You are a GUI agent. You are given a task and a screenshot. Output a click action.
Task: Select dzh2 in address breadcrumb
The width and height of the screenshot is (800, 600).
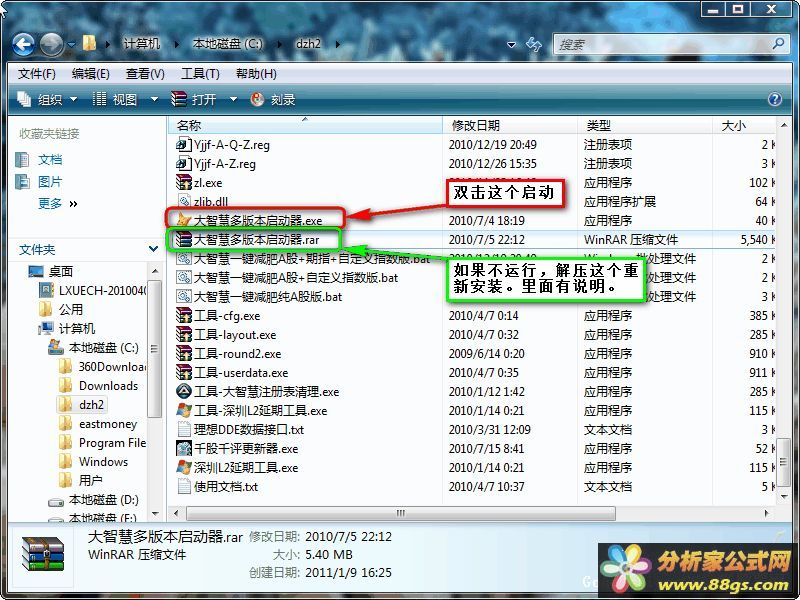point(308,44)
